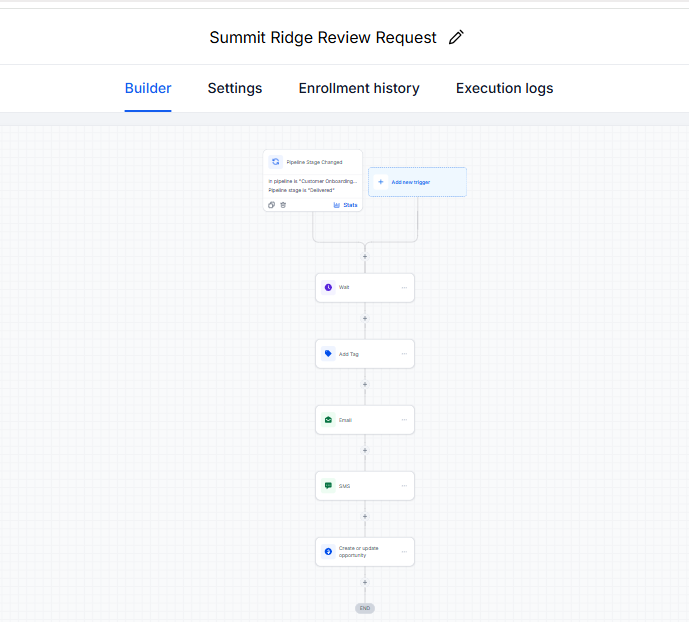Open the SMS step options menu
The height and width of the screenshot is (622, 689).
pos(404,486)
